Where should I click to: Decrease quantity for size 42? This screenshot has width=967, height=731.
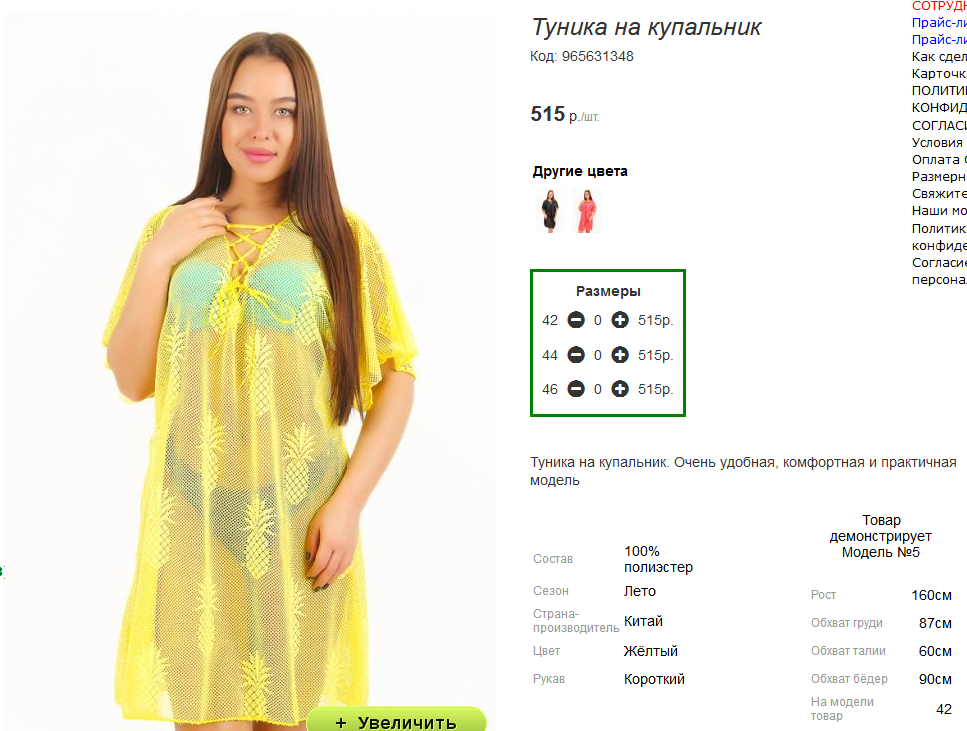pos(576,320)
